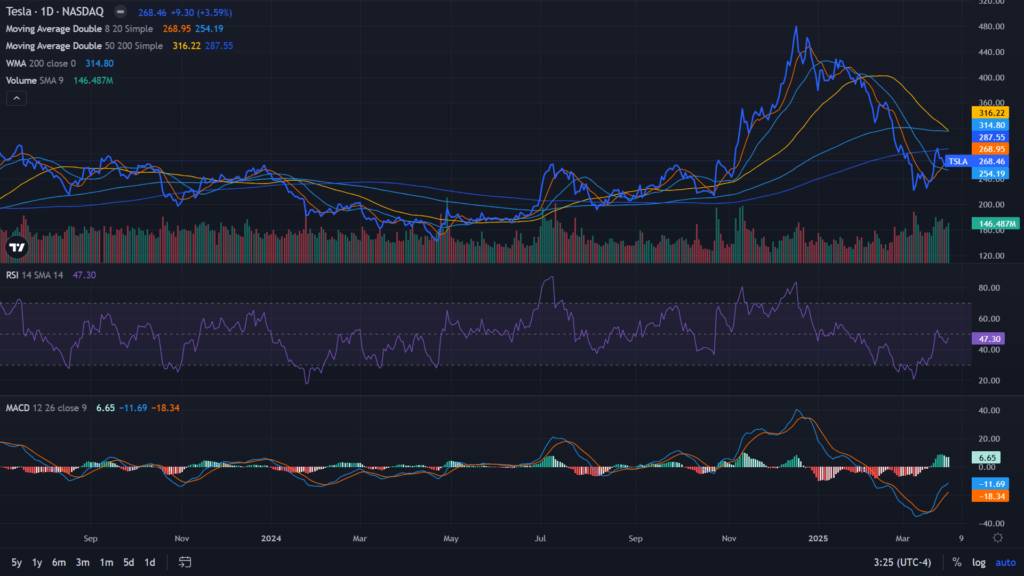Open the Go to date calendar icon

coord(185,562)
